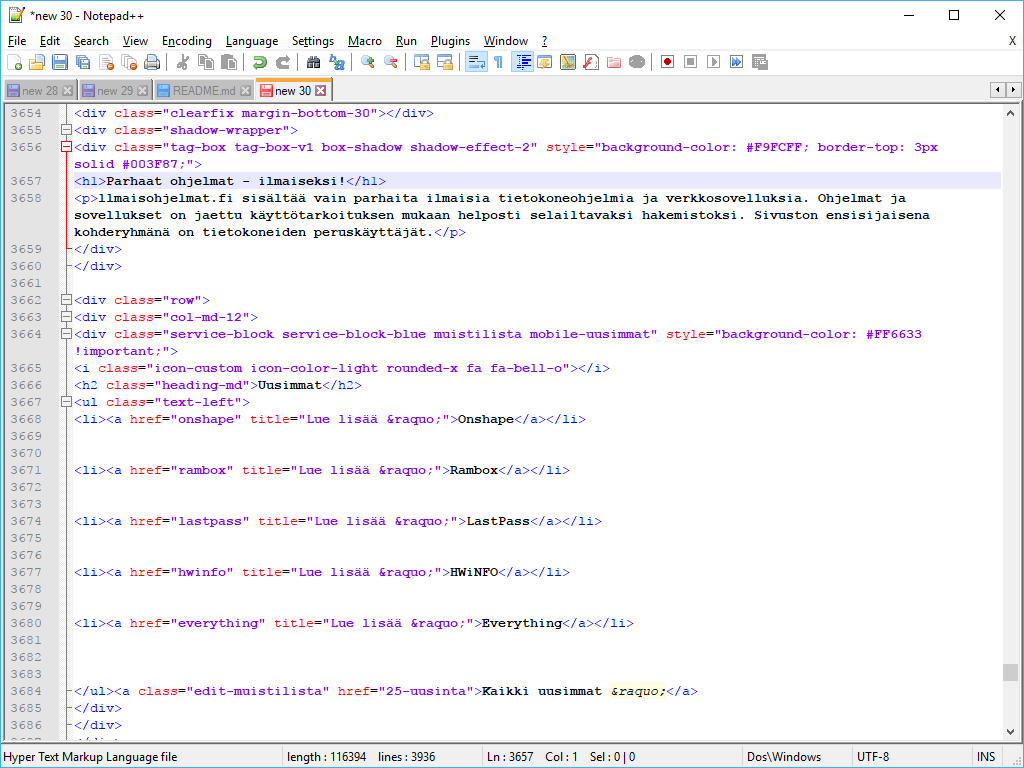Image resolution: width=1024 pixels, height=768 pixels.
Task: Click the Close All toolbar icon
Action: click(x=129, y=62)
